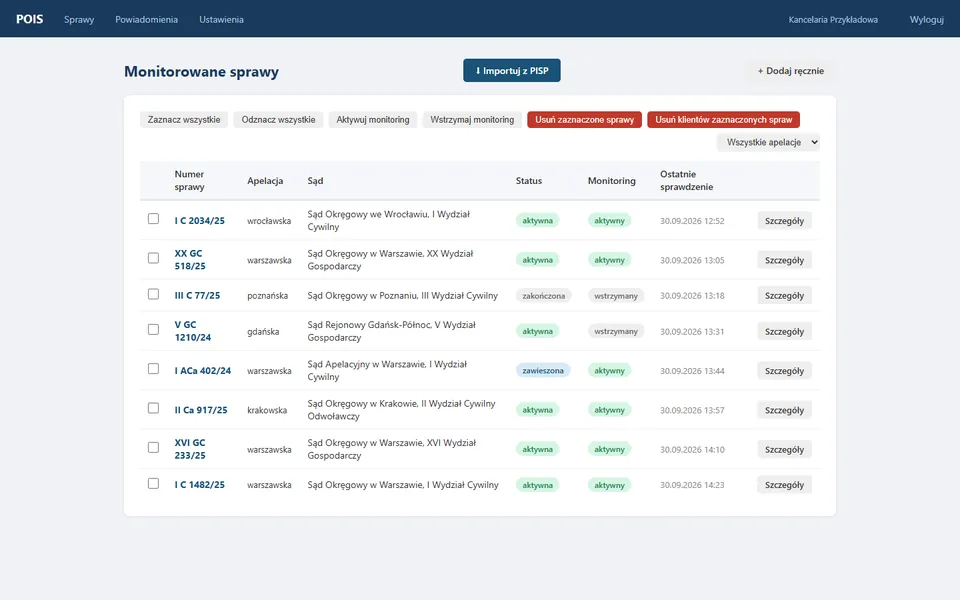Open Szczegóły for case XX GC 518/25
Screen dimensions: 960x600
(784, 260)
